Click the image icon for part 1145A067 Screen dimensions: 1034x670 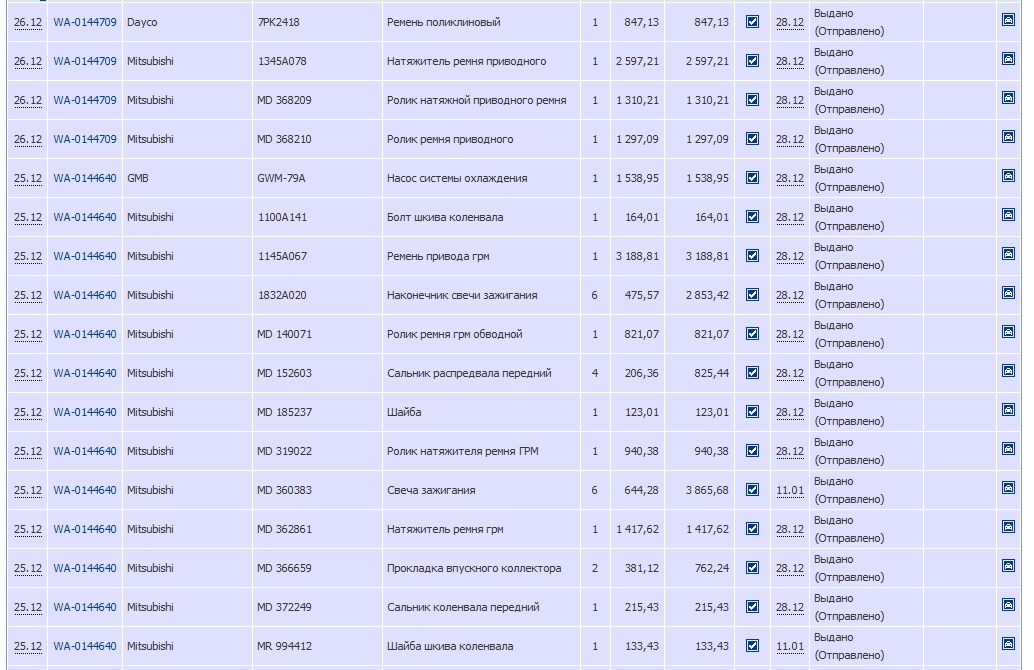pos(1008,253)
